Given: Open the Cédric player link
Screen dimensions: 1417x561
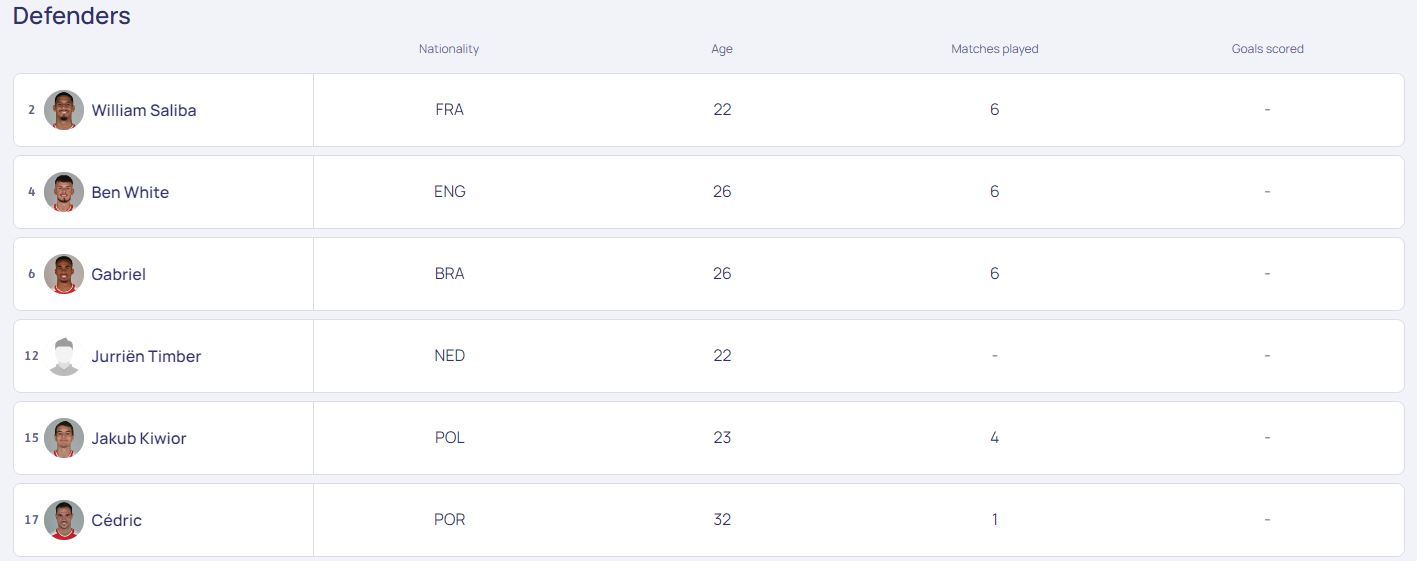Looking at the screenshot, I should tap(117, 520).
